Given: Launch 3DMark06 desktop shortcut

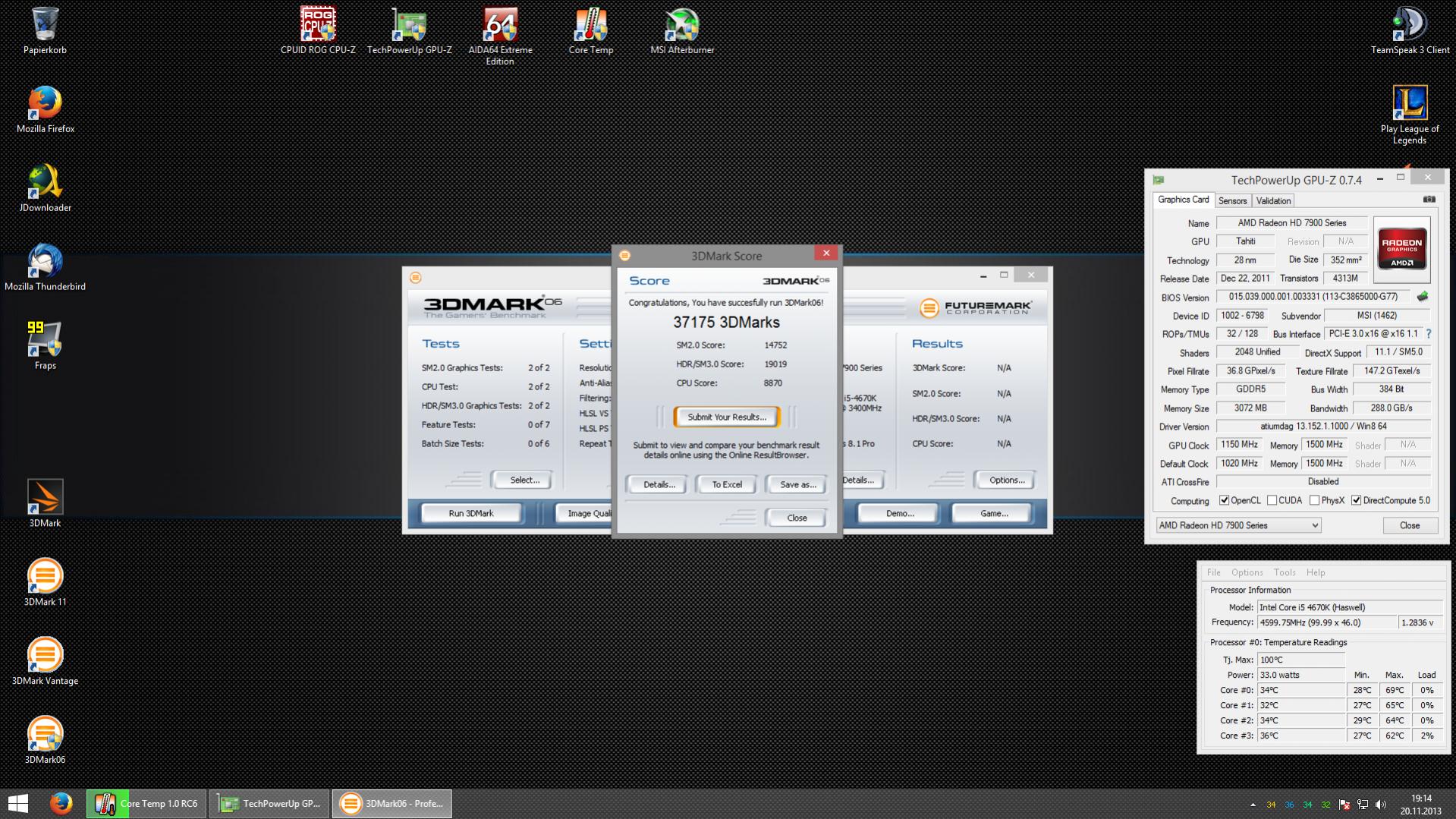Looking at the screenshot, I should [46, 741].
